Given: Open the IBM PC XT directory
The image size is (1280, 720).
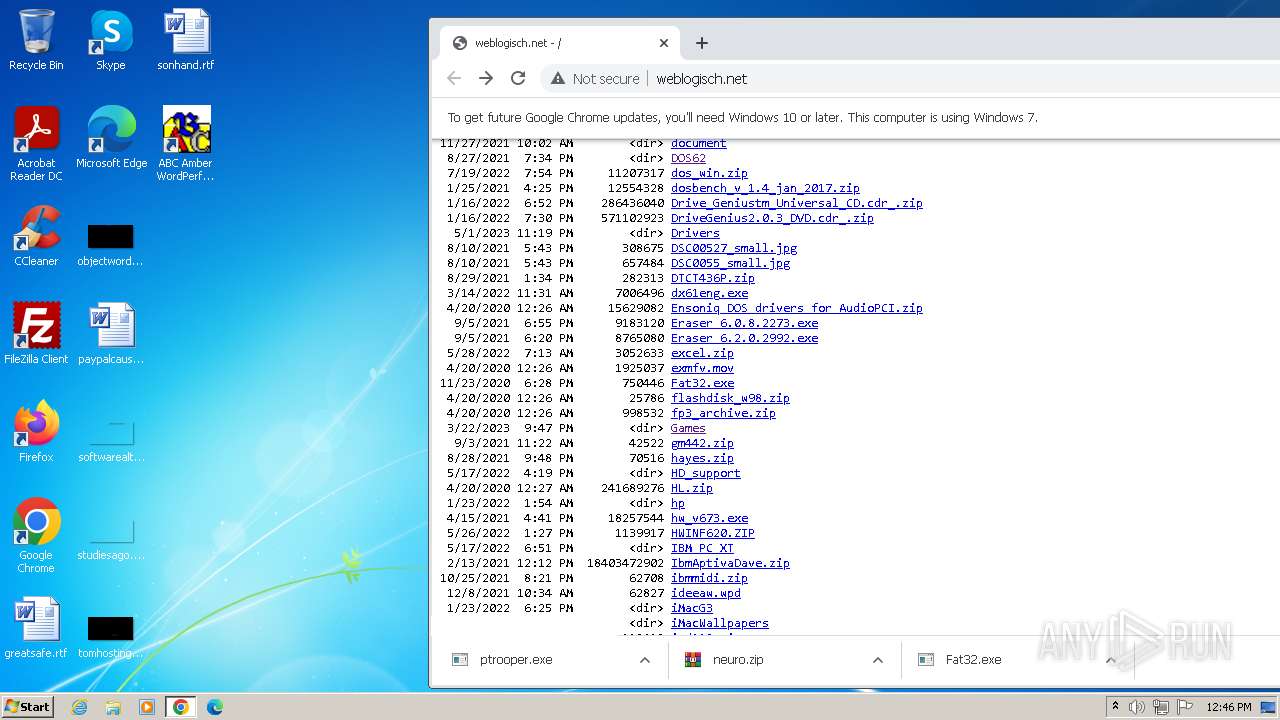Looking at the screenshot, I should point(702,548).
